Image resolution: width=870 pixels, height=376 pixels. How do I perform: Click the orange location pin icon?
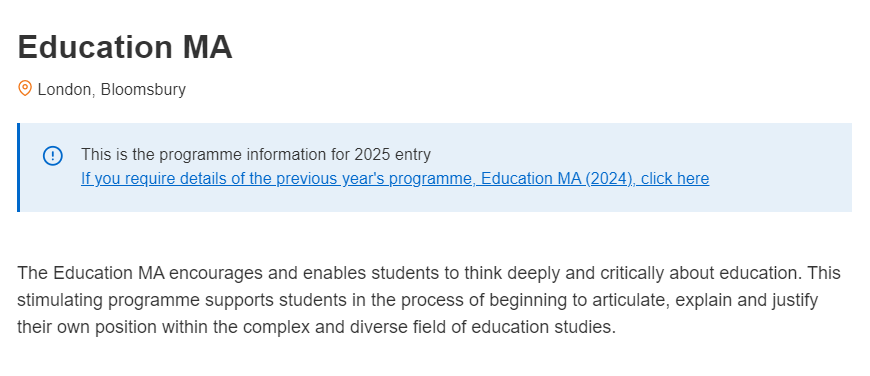(24, 88)
